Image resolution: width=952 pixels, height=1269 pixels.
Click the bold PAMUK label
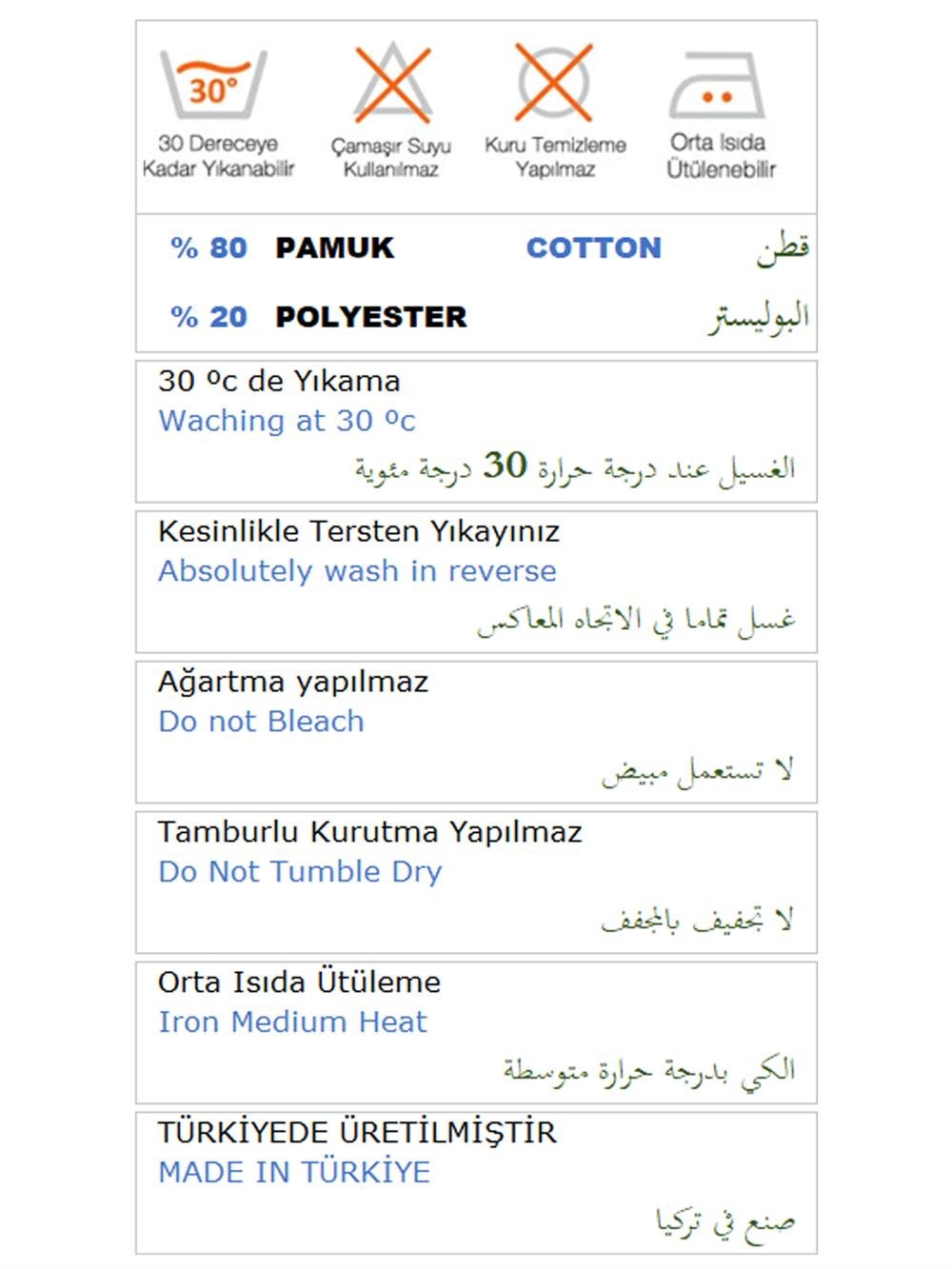click(334, 248)
